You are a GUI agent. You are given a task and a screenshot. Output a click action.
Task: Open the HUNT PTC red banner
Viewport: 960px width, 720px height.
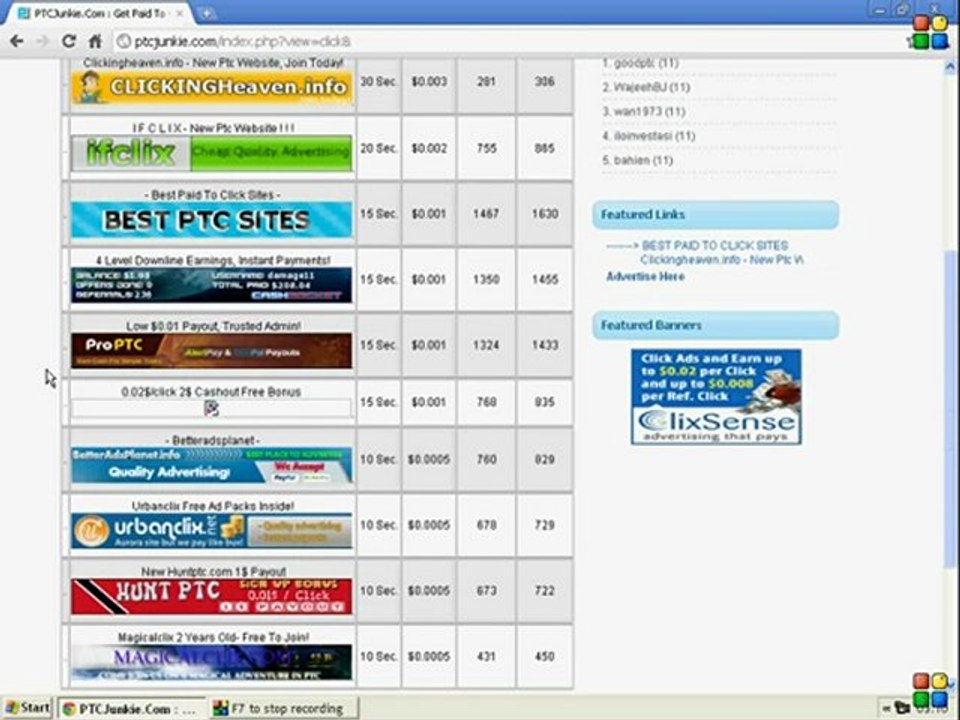click(212, 596)
